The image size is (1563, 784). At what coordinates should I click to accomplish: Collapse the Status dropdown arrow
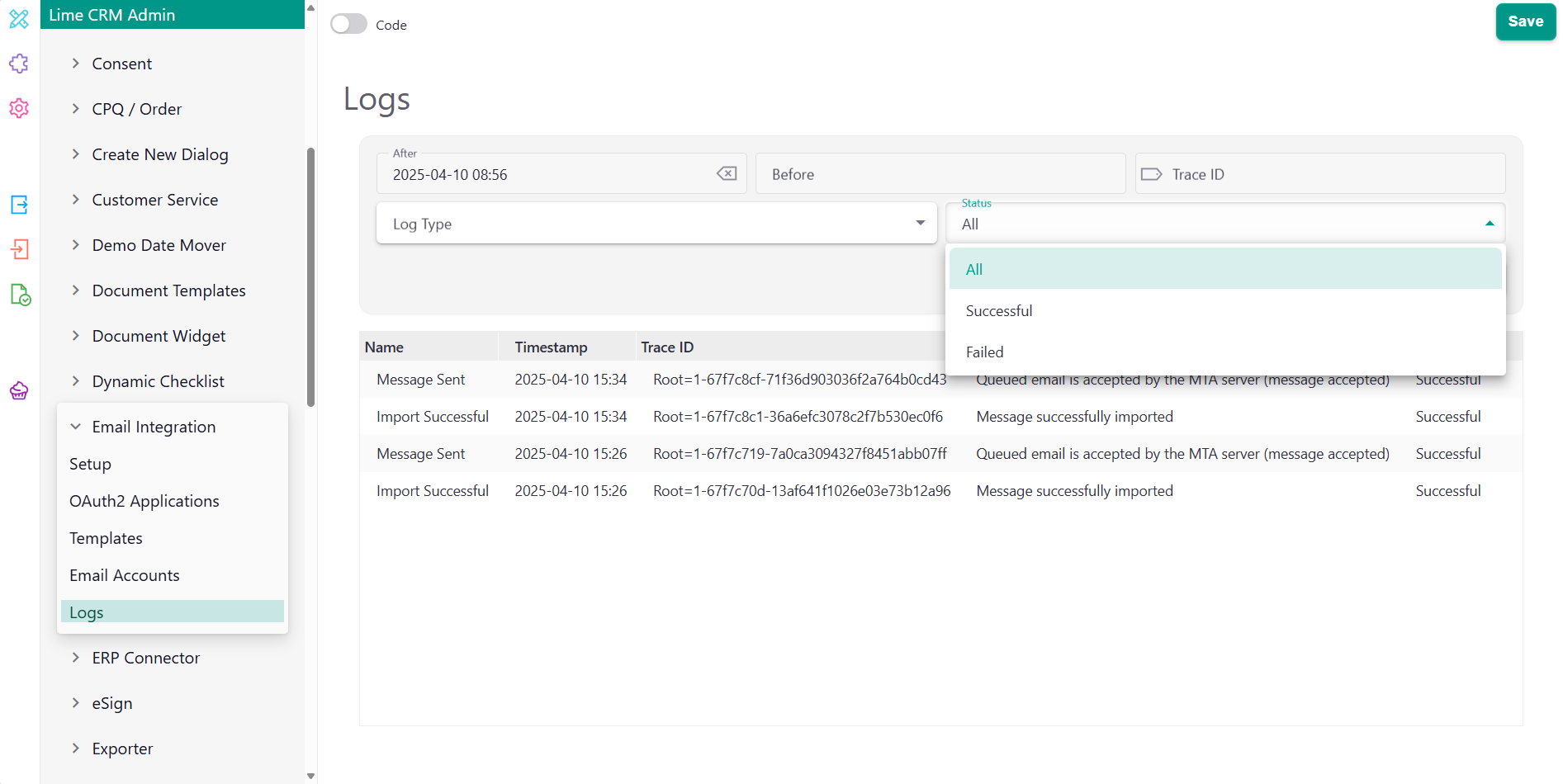pyautogui.click(x=1490, y=224)
